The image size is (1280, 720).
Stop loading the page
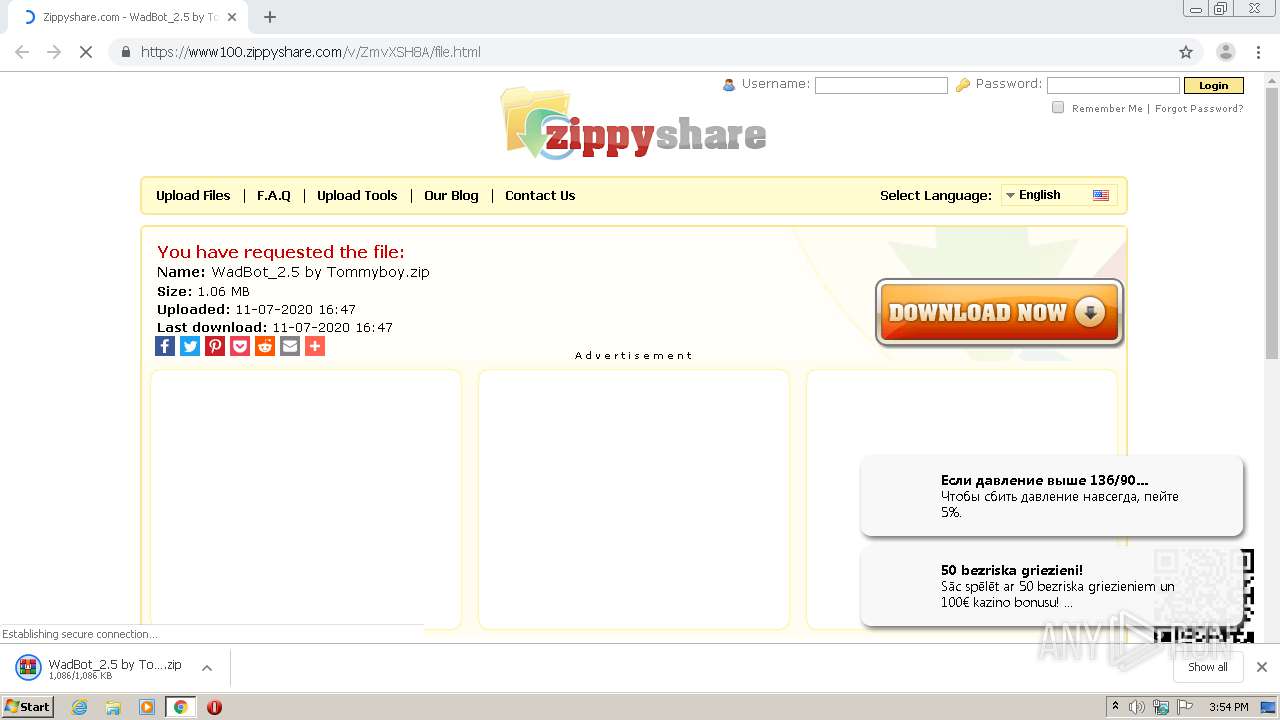point(86,52)
